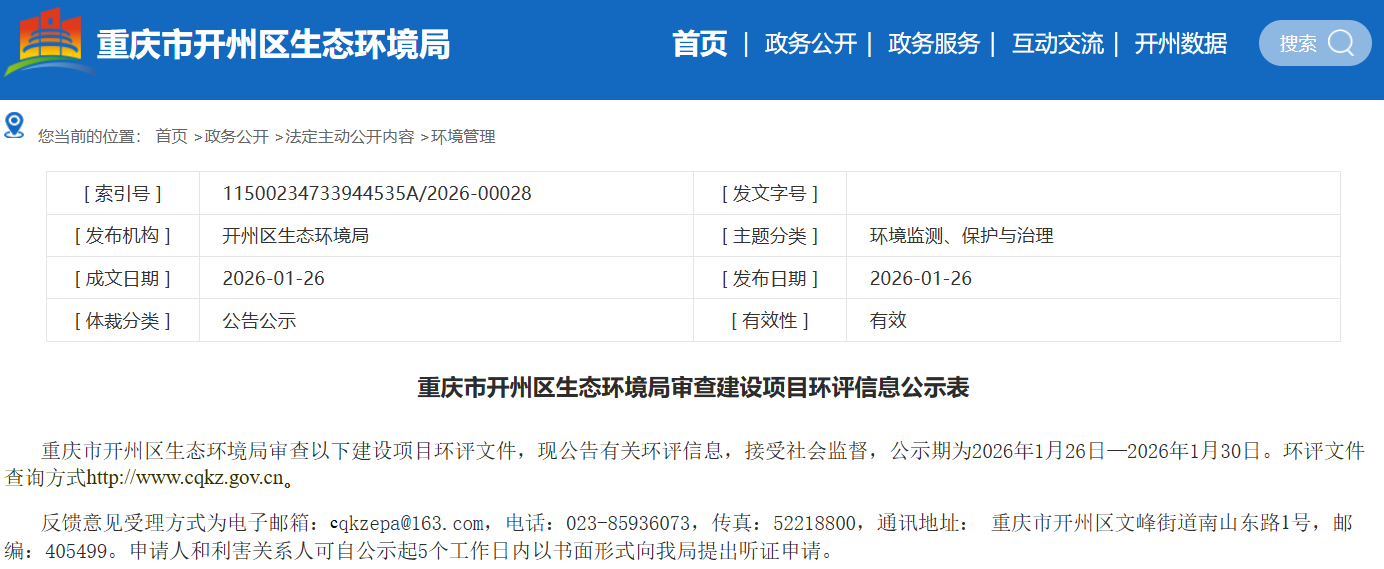Open the http://www.cqkz.gov.cn link

click(x=185, y=478)
